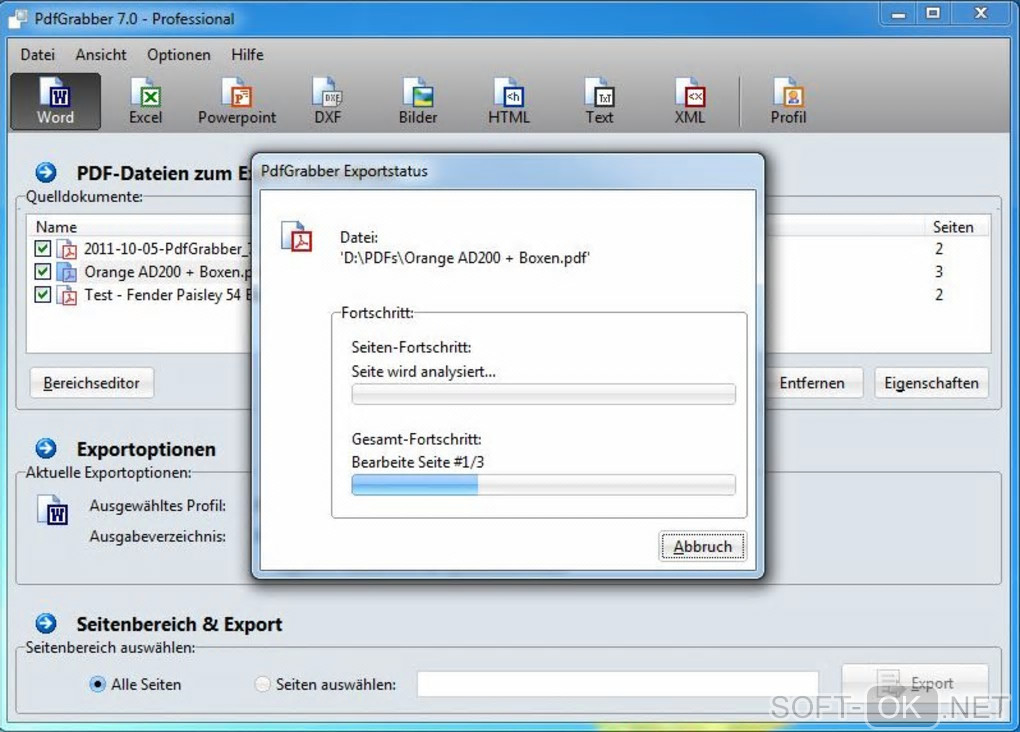Click the arrow icon beside Seitenbereich & Export
This screenshot has width=1020, height=732.
[46, 623]
